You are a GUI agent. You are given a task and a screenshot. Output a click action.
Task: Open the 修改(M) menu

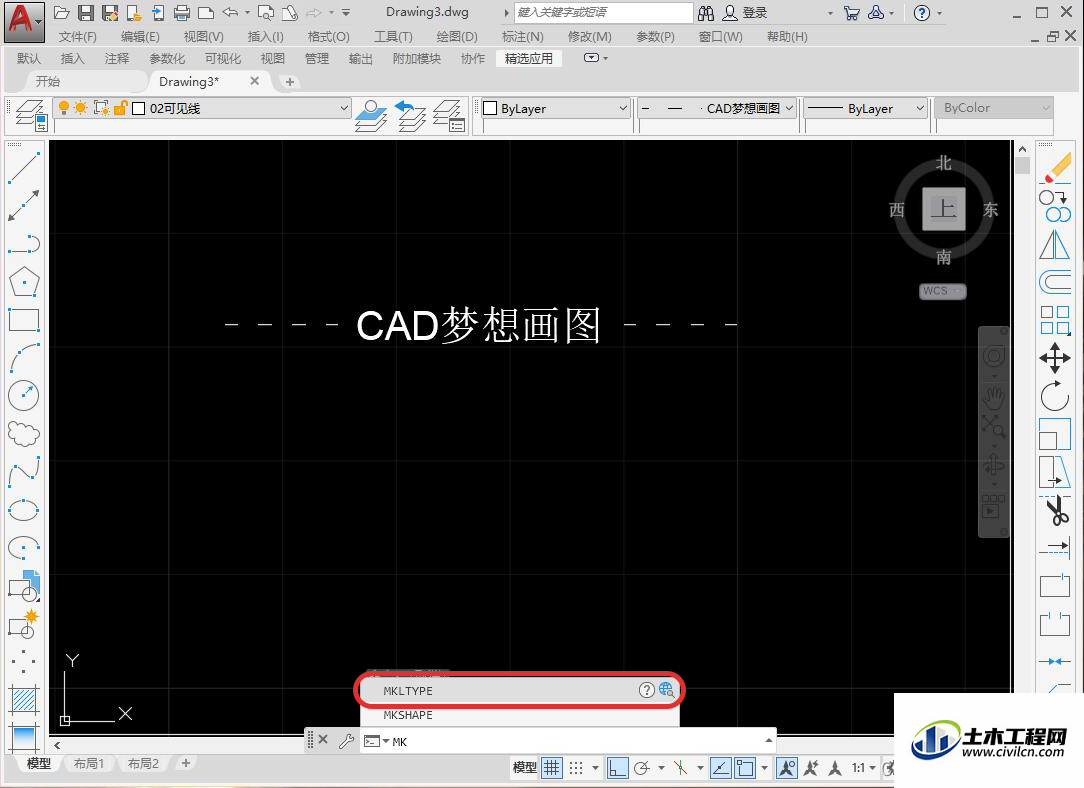click(x=589, y=37)
